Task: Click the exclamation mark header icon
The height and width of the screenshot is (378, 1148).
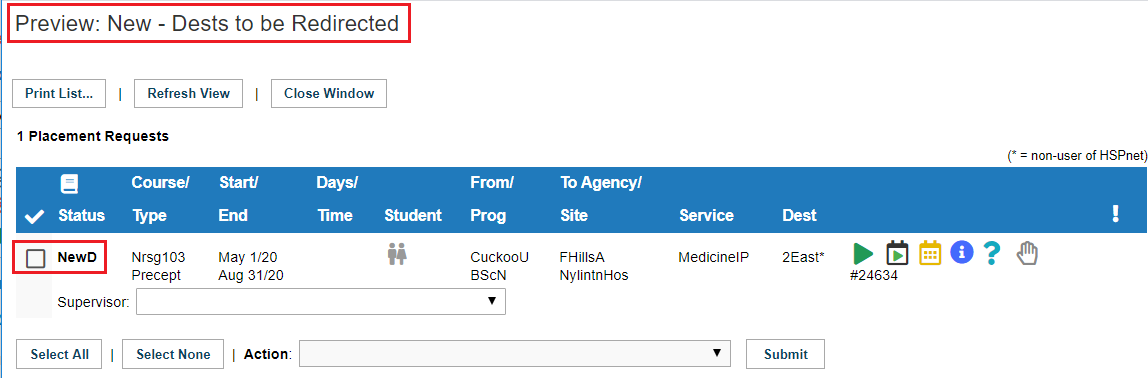Action: [x=1115, y=213]
